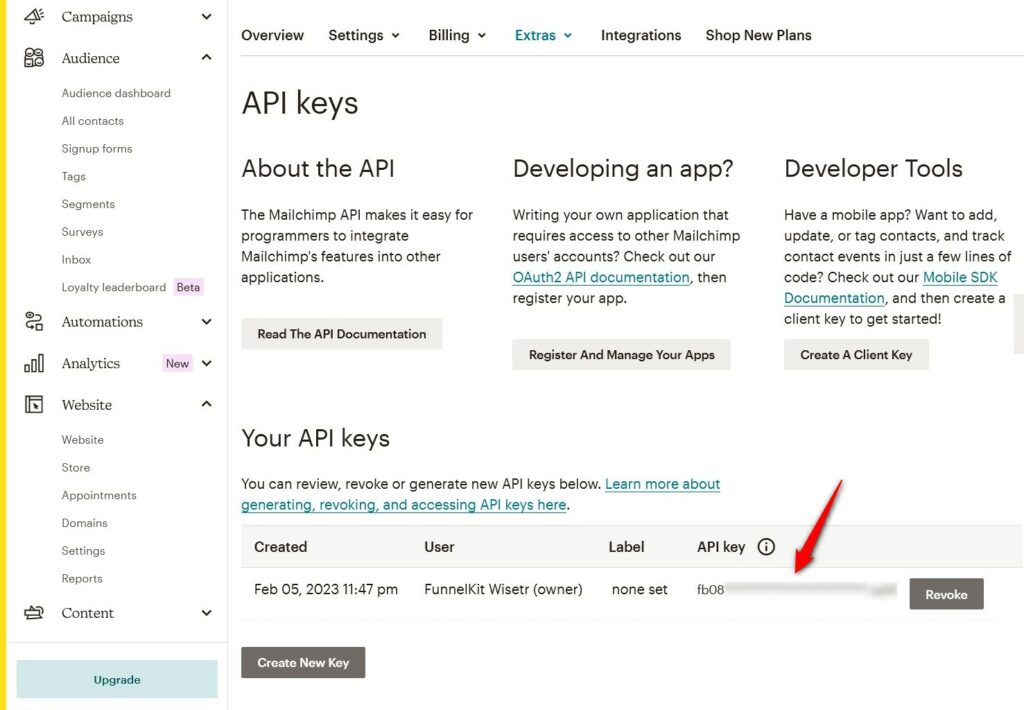Click the Campaigns megaphone icon
The height and width of the screenshot is (710, 1024).
point(34,16)
